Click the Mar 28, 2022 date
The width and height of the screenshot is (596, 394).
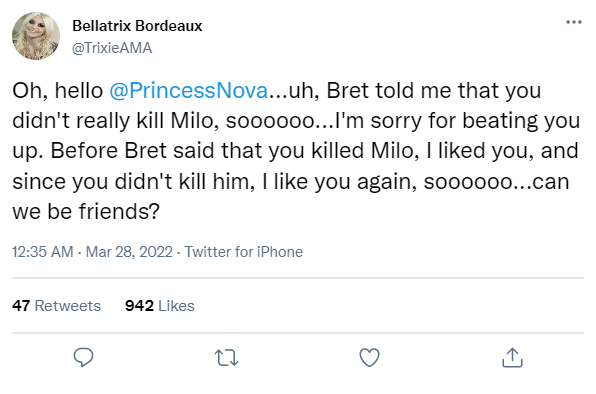pyautogui.click(x=129, y=252)
